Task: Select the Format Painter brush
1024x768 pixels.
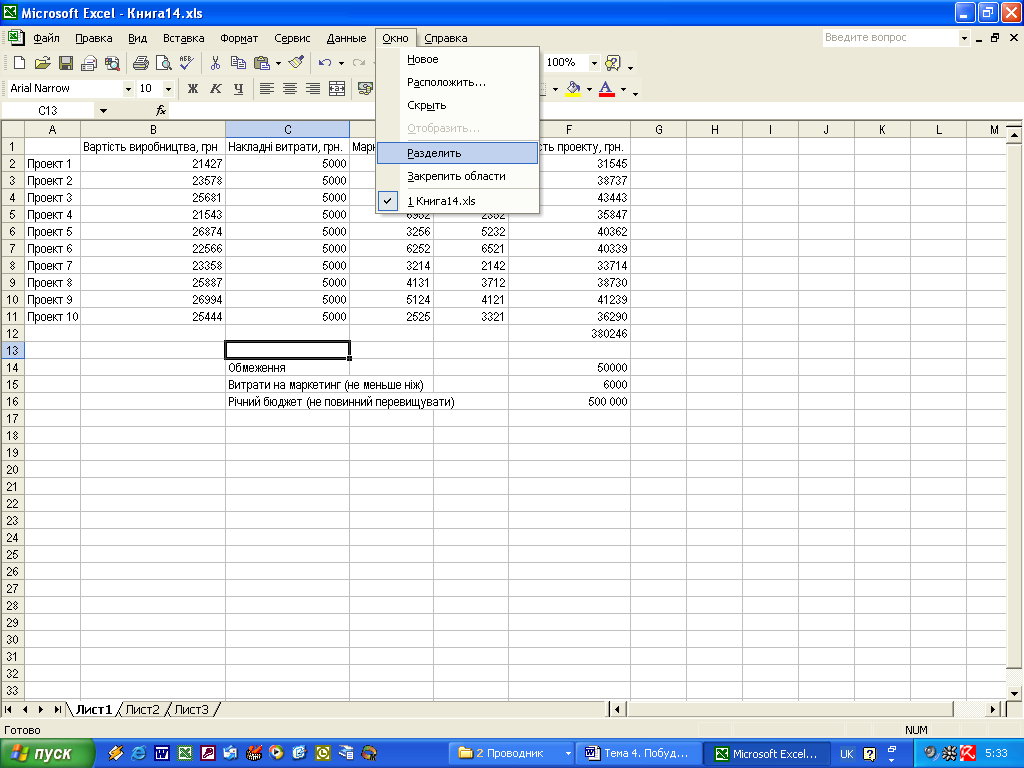Action: coord(296,63)
